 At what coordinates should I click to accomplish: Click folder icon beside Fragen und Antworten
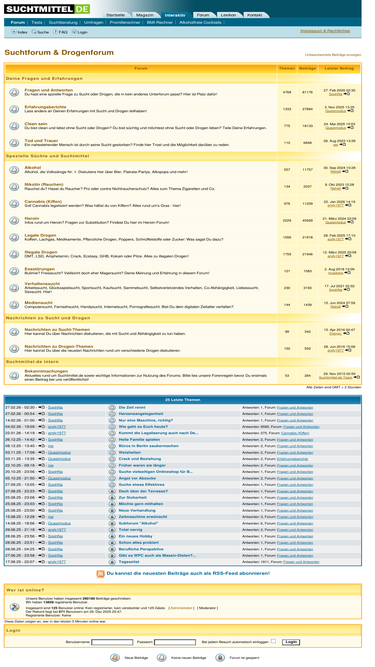coord(14,92)
